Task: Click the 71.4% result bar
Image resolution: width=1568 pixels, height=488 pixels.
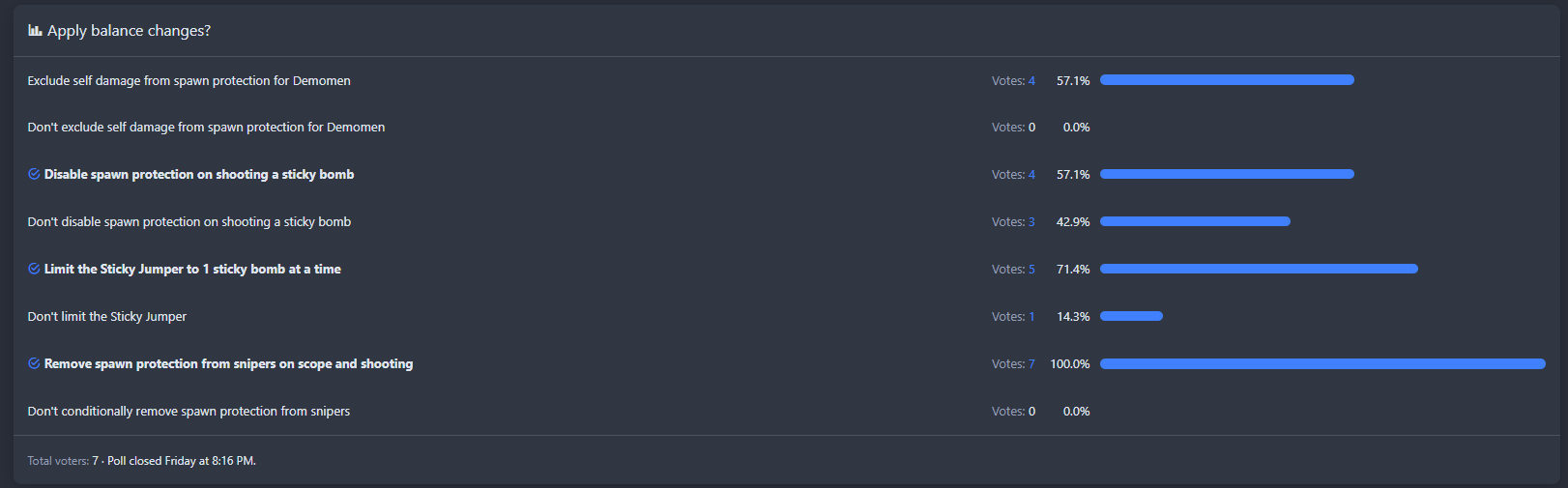Action: click(1259, 269)
